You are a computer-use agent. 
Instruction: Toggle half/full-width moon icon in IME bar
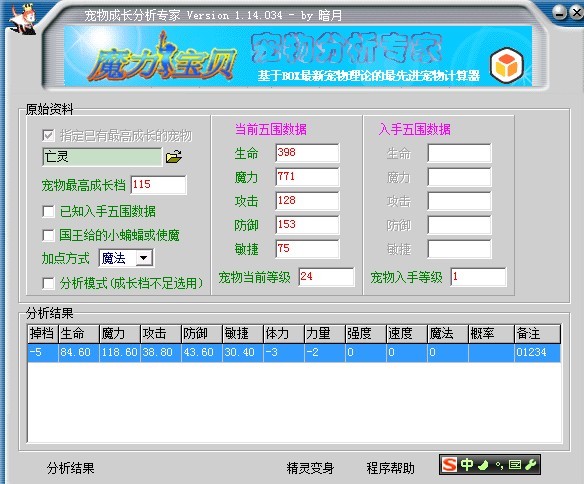point(483,465)
